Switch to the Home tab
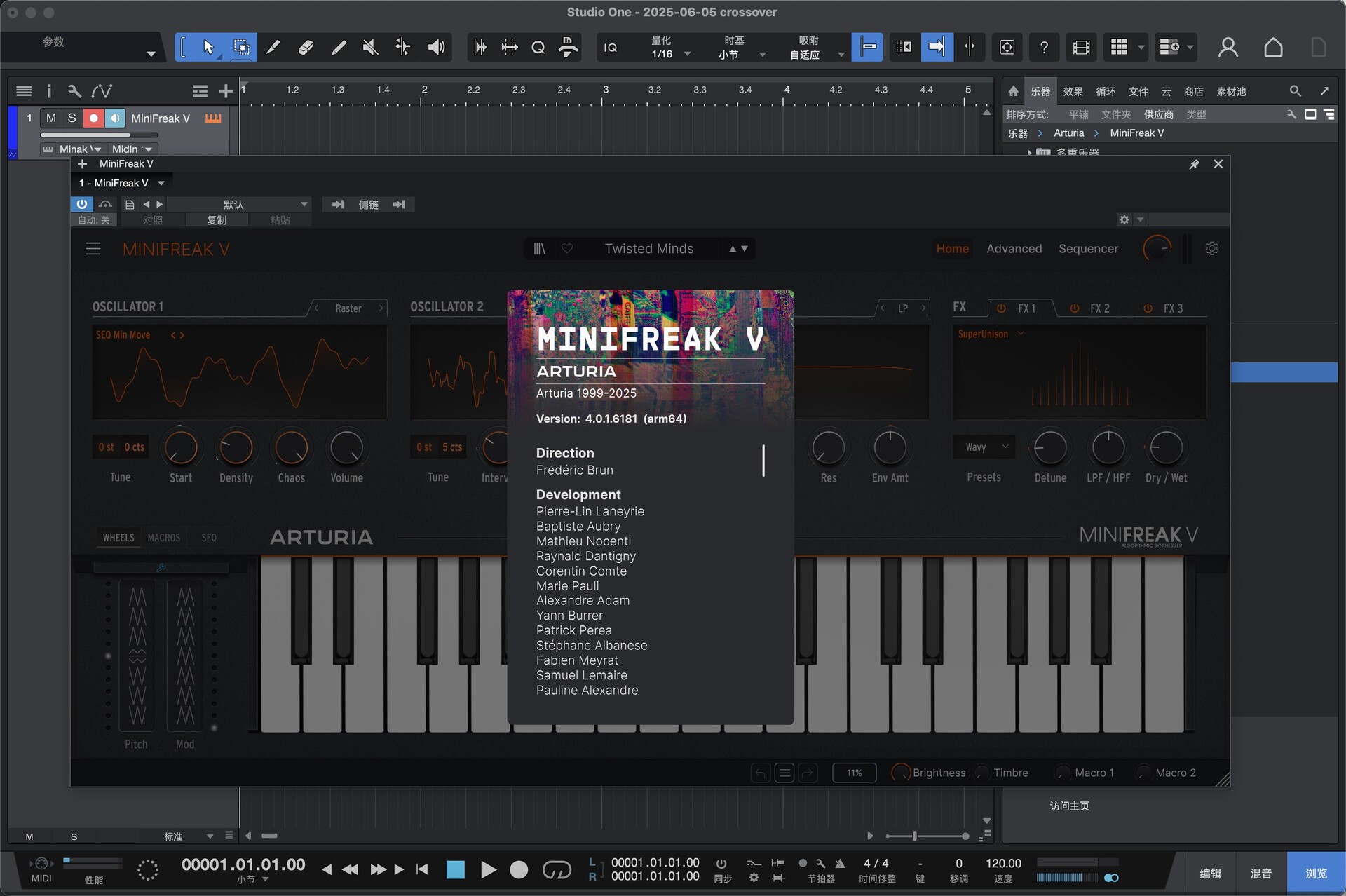Image resolution: width=1346 pixels, height=896 pixels. tap(952, 249)
